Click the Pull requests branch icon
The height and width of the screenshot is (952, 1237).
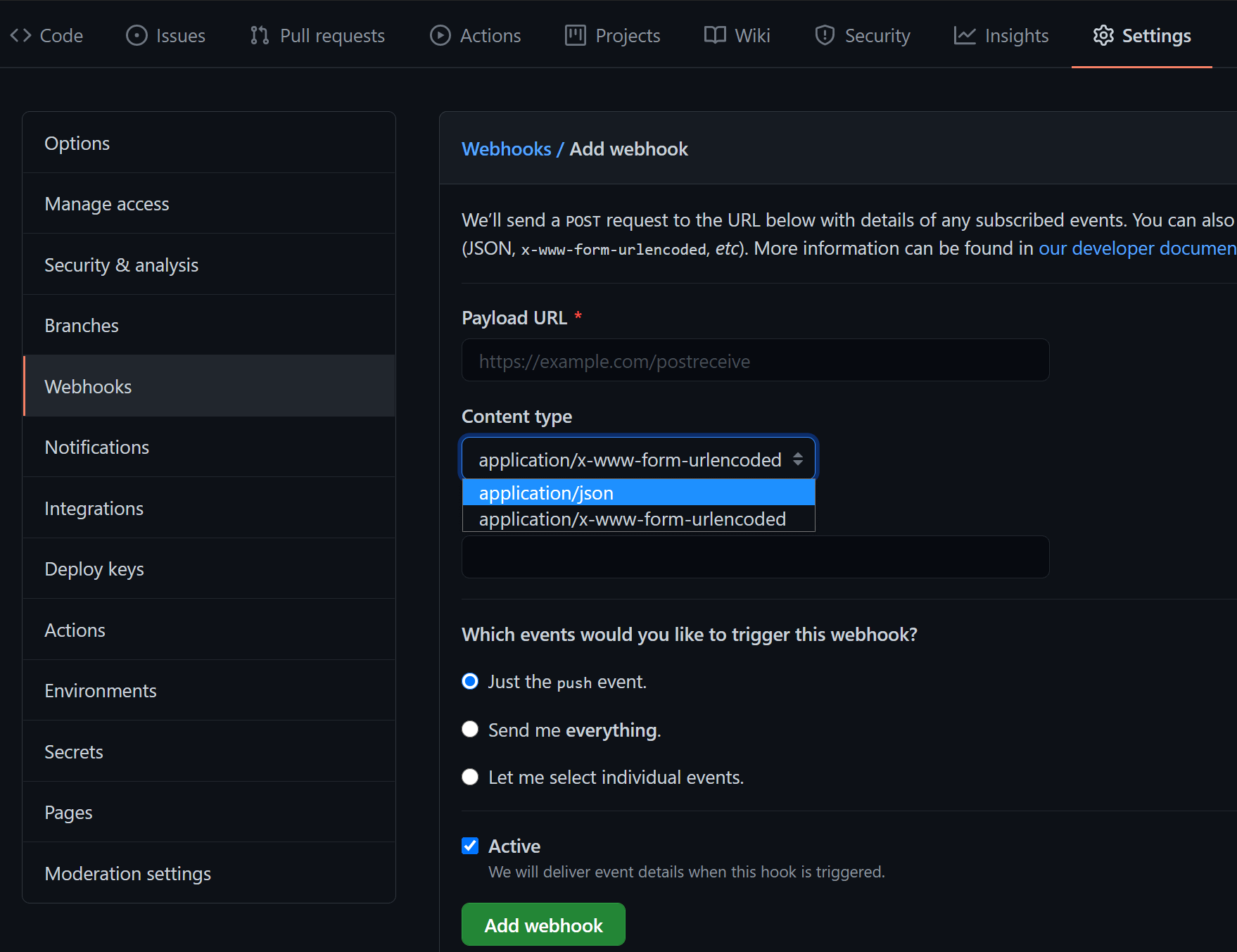(260, 35)
